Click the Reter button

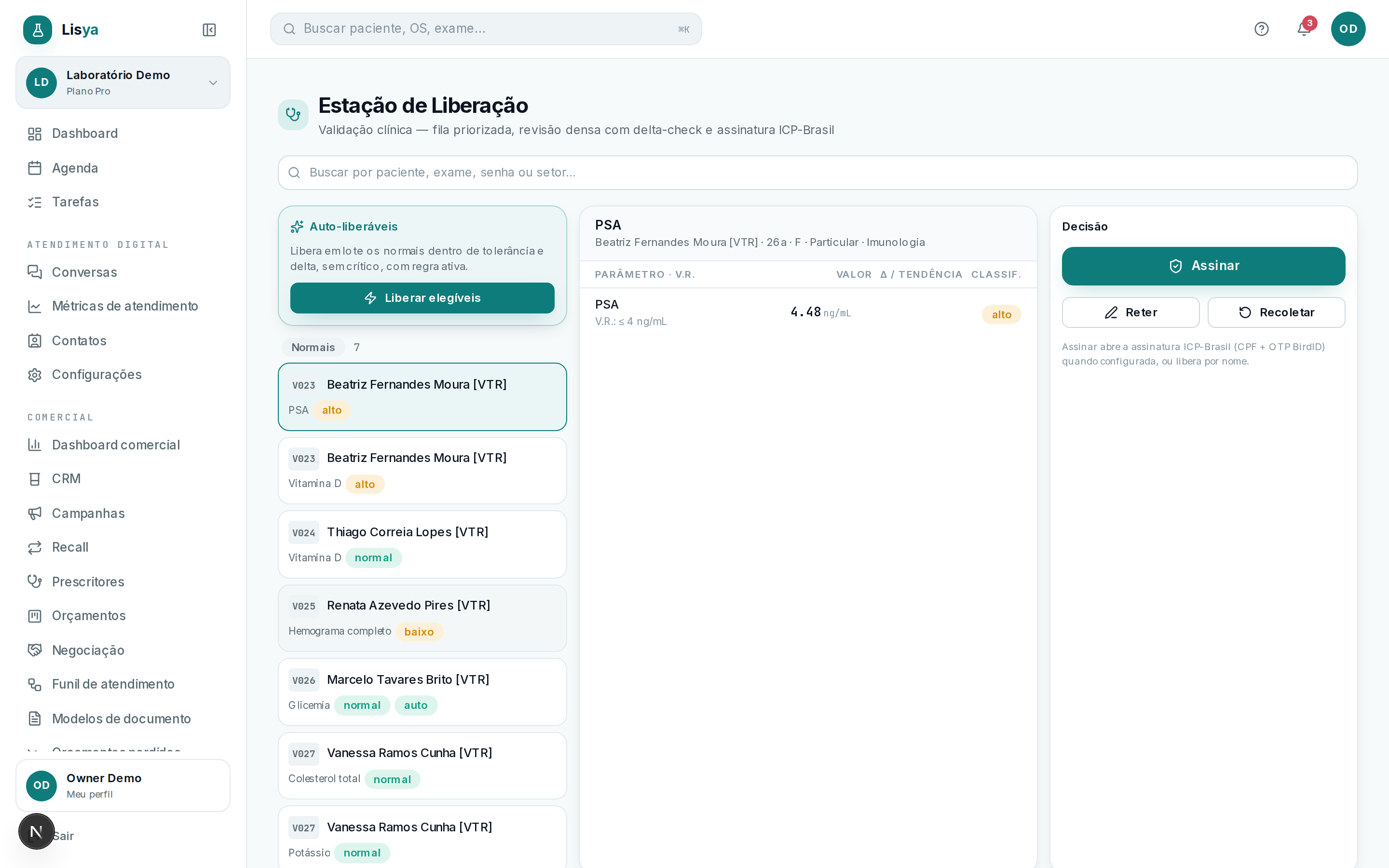point(1130,312)
